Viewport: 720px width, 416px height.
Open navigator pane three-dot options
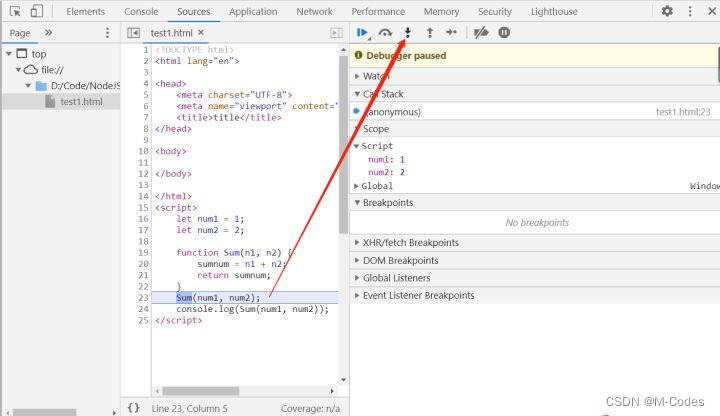pos(107,33)
